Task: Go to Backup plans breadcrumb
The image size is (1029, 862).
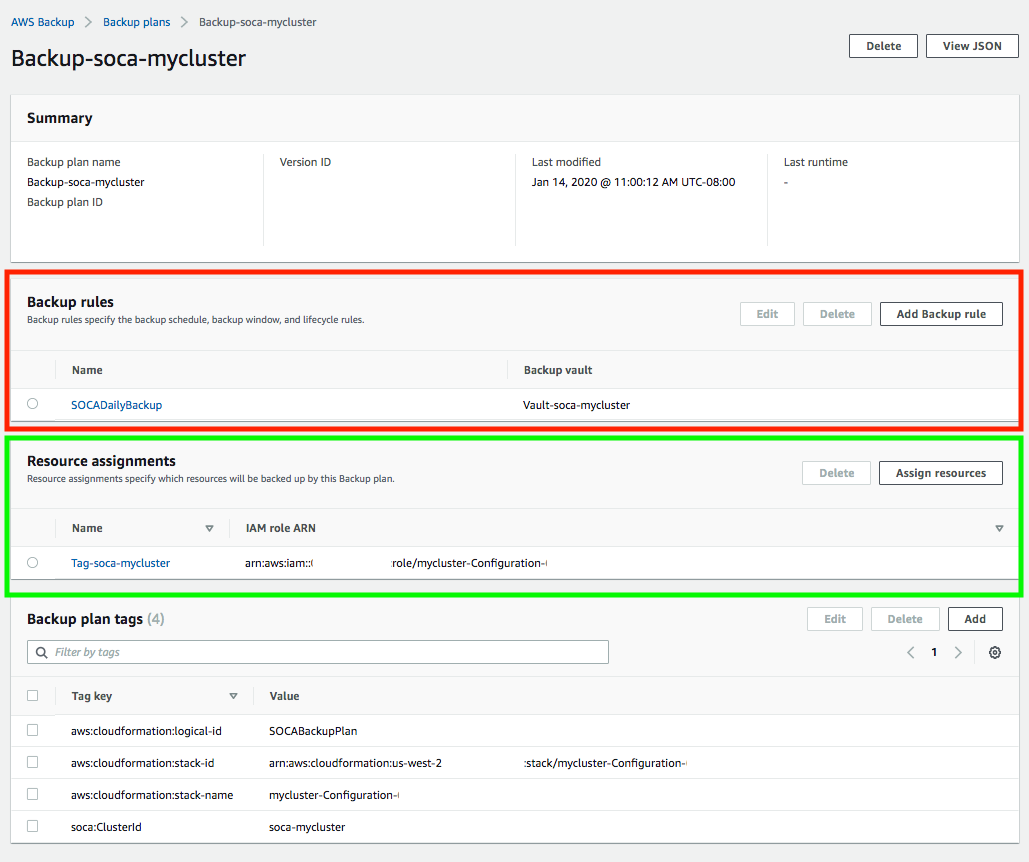Action: coord(136,22)
